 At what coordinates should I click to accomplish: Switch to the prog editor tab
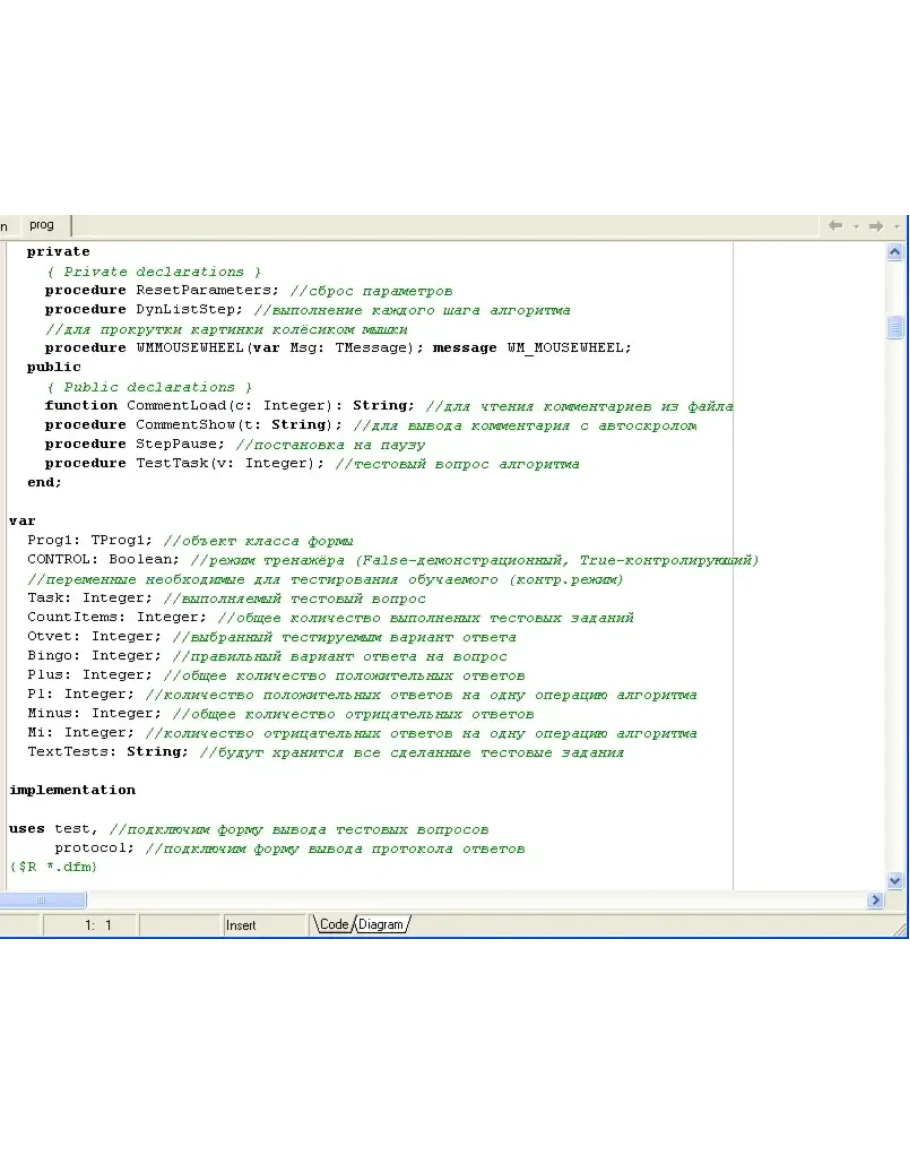click(x=42, y=226)
